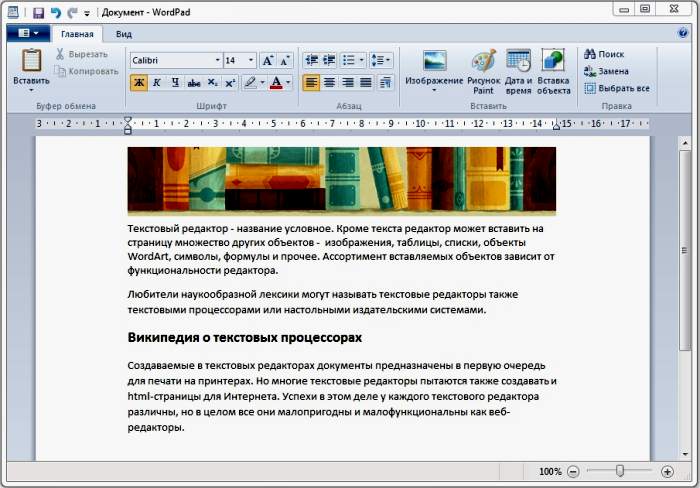Open the WordPad application menu button

[28, 33]
